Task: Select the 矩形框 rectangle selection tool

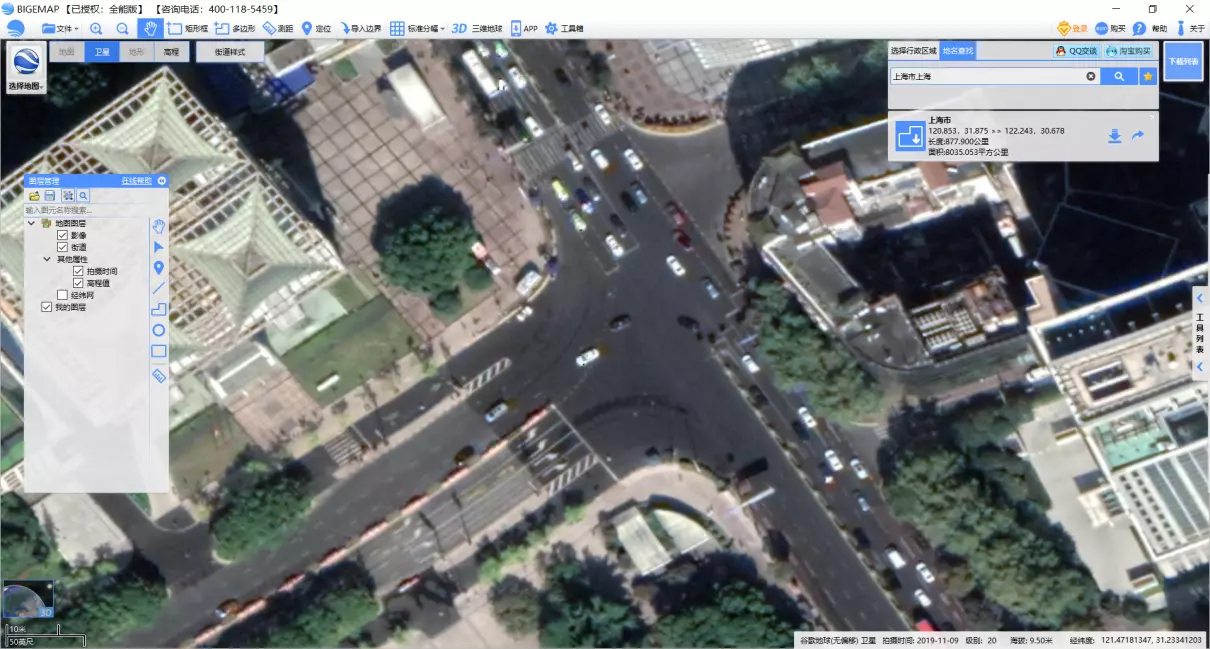Action: click(187, 29)
